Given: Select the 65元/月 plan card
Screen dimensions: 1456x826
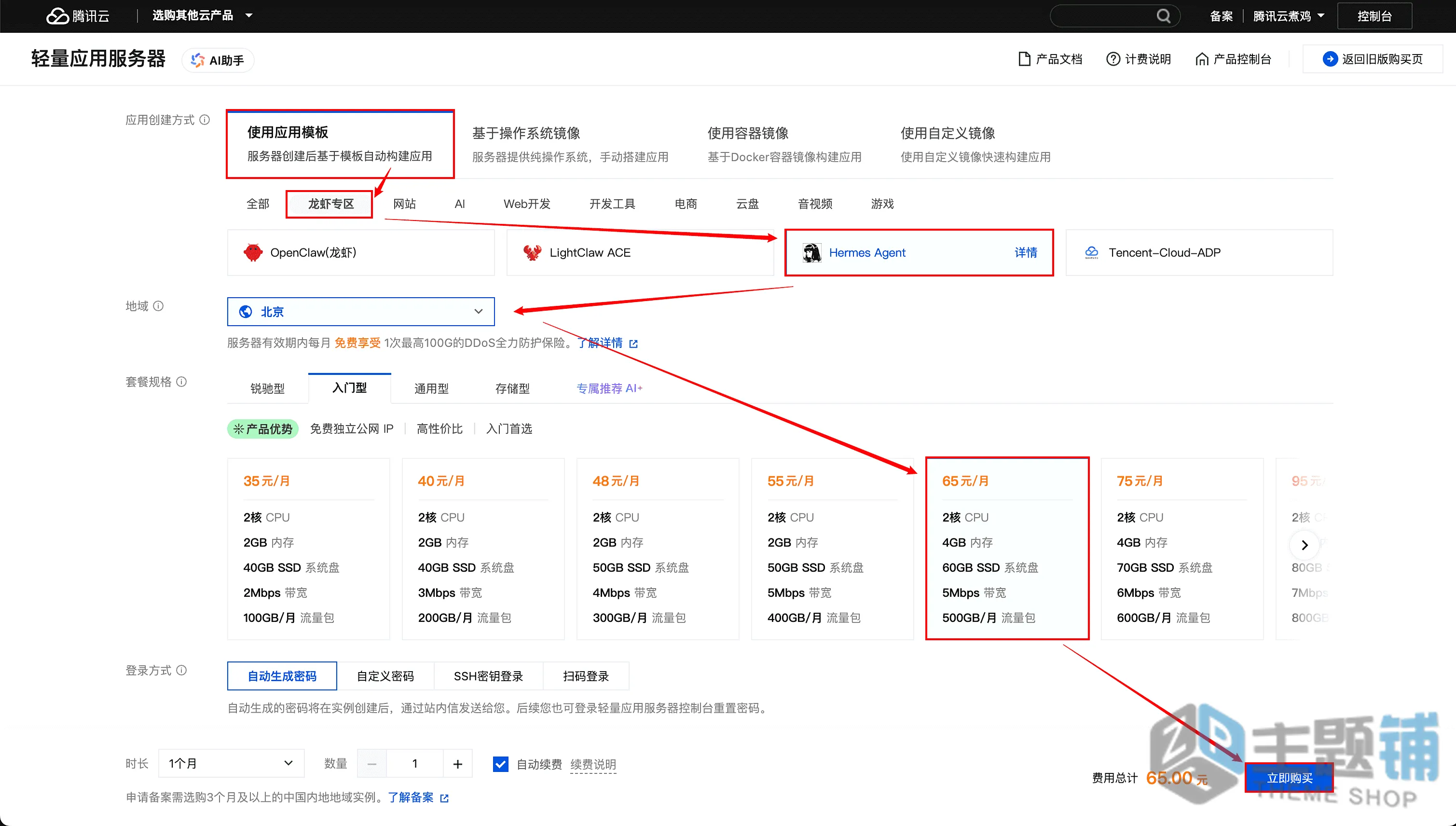Looking at the screenshot, I should (1007, 549).
